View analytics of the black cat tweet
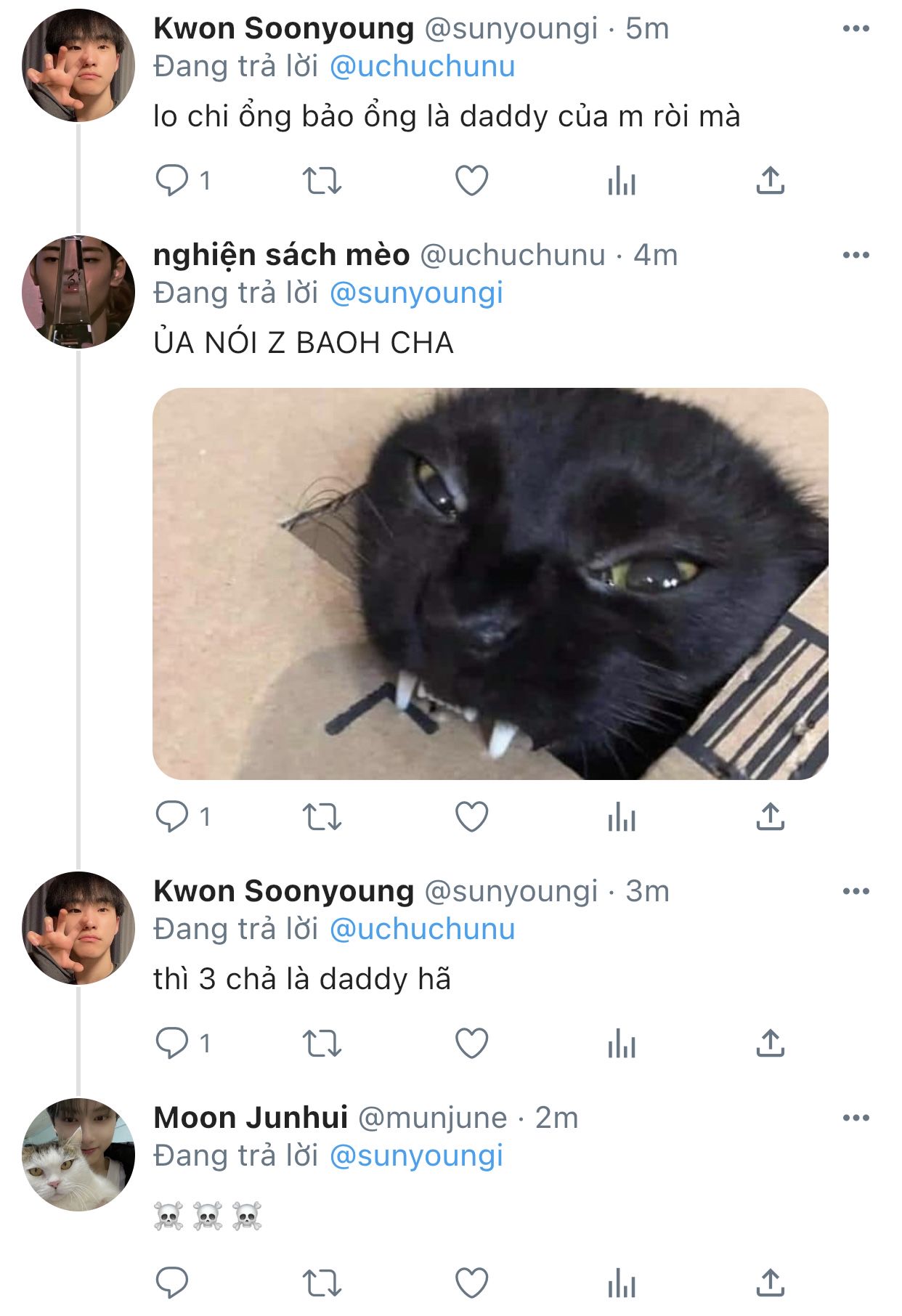Screen dimensions: 902x1316 622,817
